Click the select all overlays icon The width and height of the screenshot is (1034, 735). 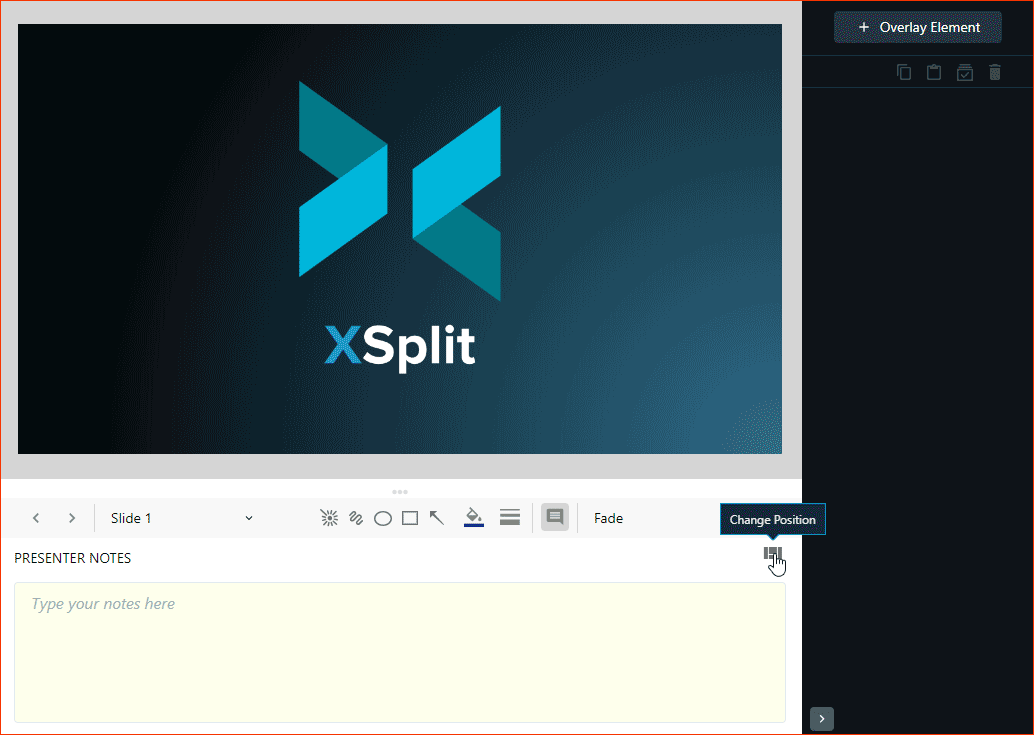click(965, 72)
